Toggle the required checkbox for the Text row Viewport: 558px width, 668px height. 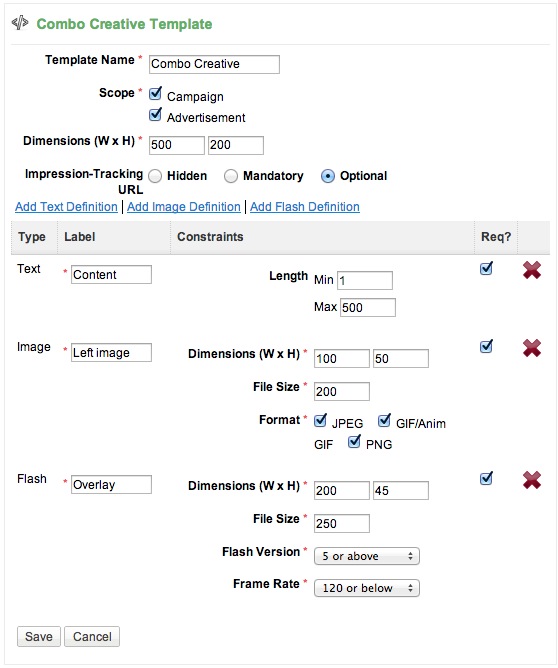point(486,268)
